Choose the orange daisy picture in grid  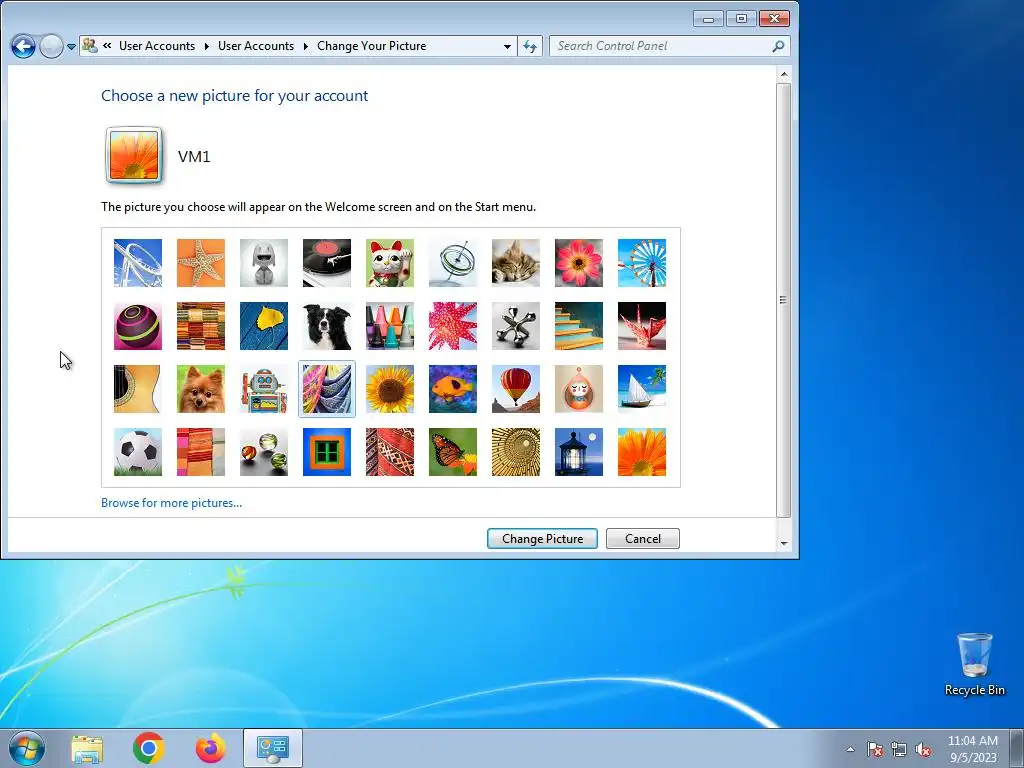(642, 452)
